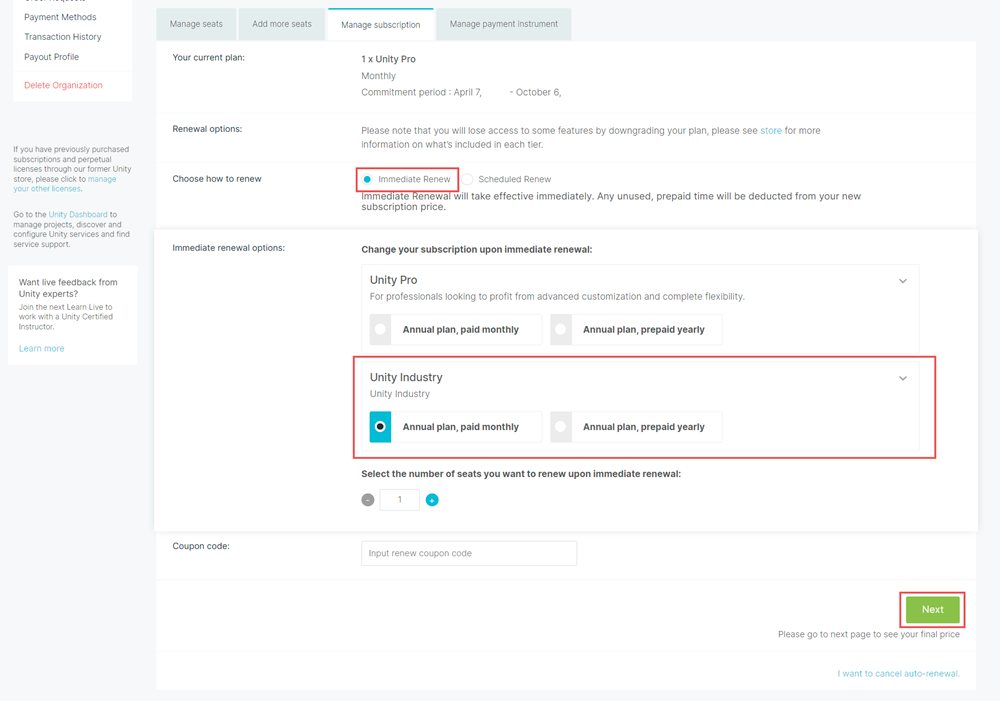Viewport: 1000px width, 701px height.
Task: Select the Immediate Renew radio option
Action: [367, 179]
